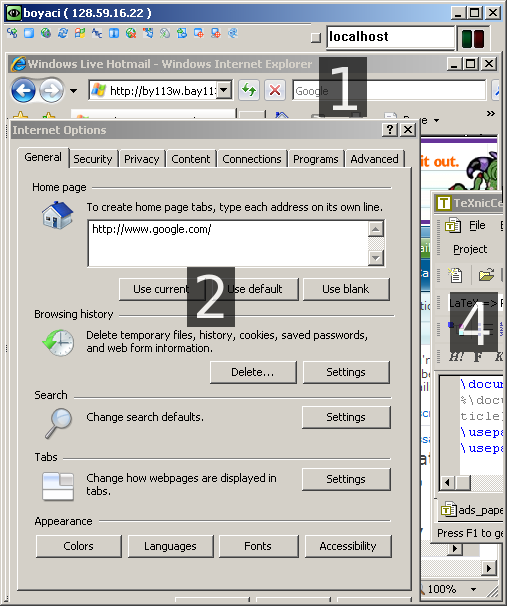
Task: Open Tabs Settings button
Action: [346, 479]
